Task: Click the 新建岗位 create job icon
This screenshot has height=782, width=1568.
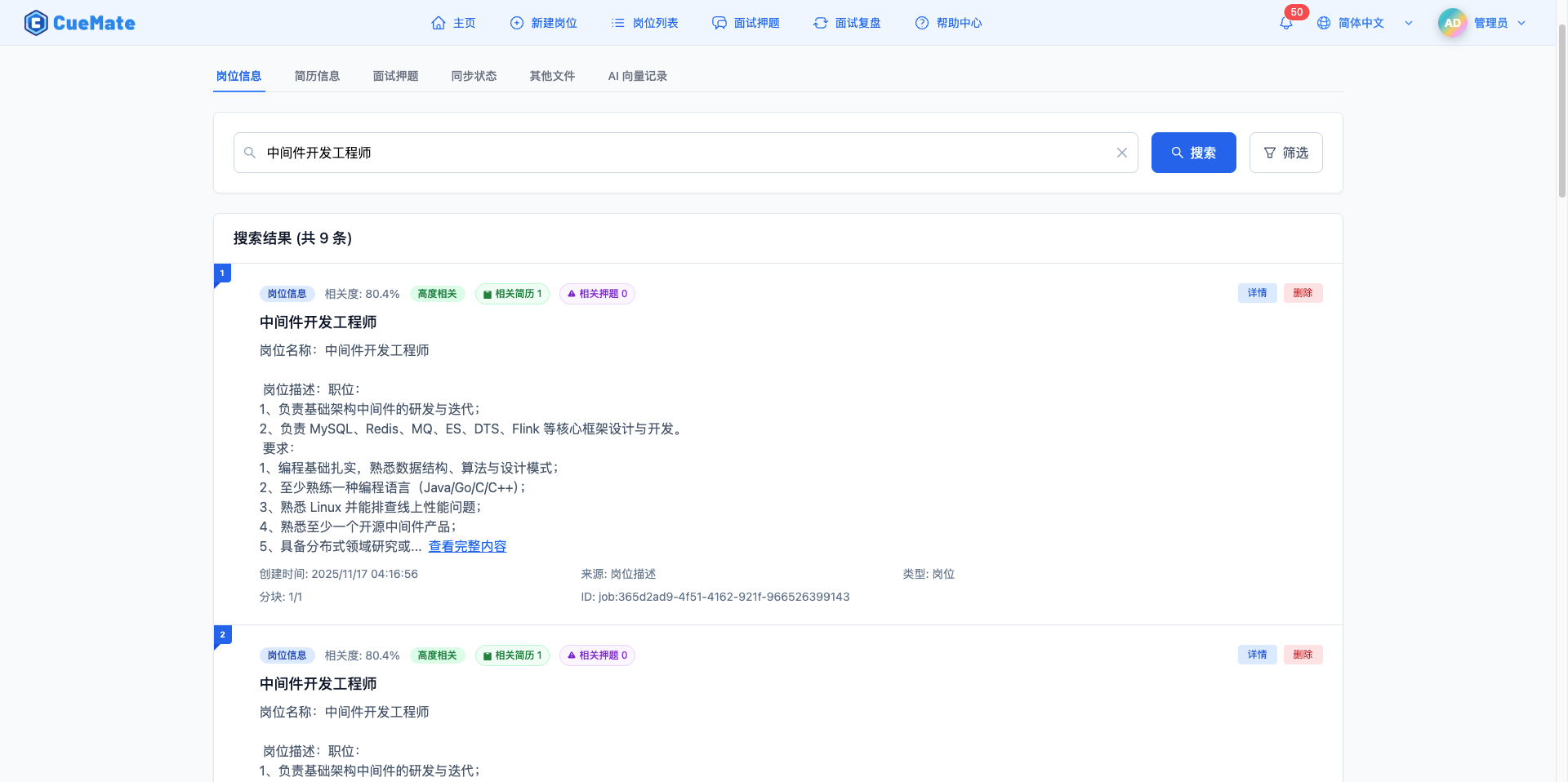Action: [x=516, y=23]
